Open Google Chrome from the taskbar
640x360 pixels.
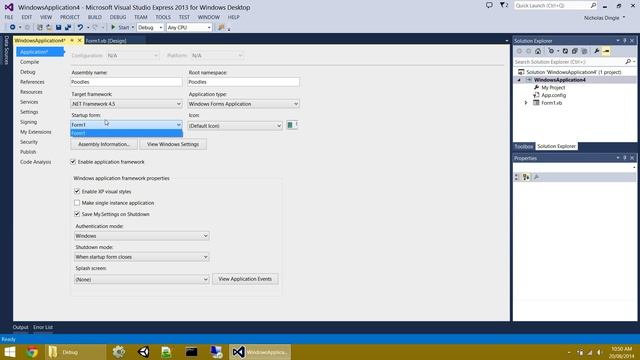click(x=32, y=352)
